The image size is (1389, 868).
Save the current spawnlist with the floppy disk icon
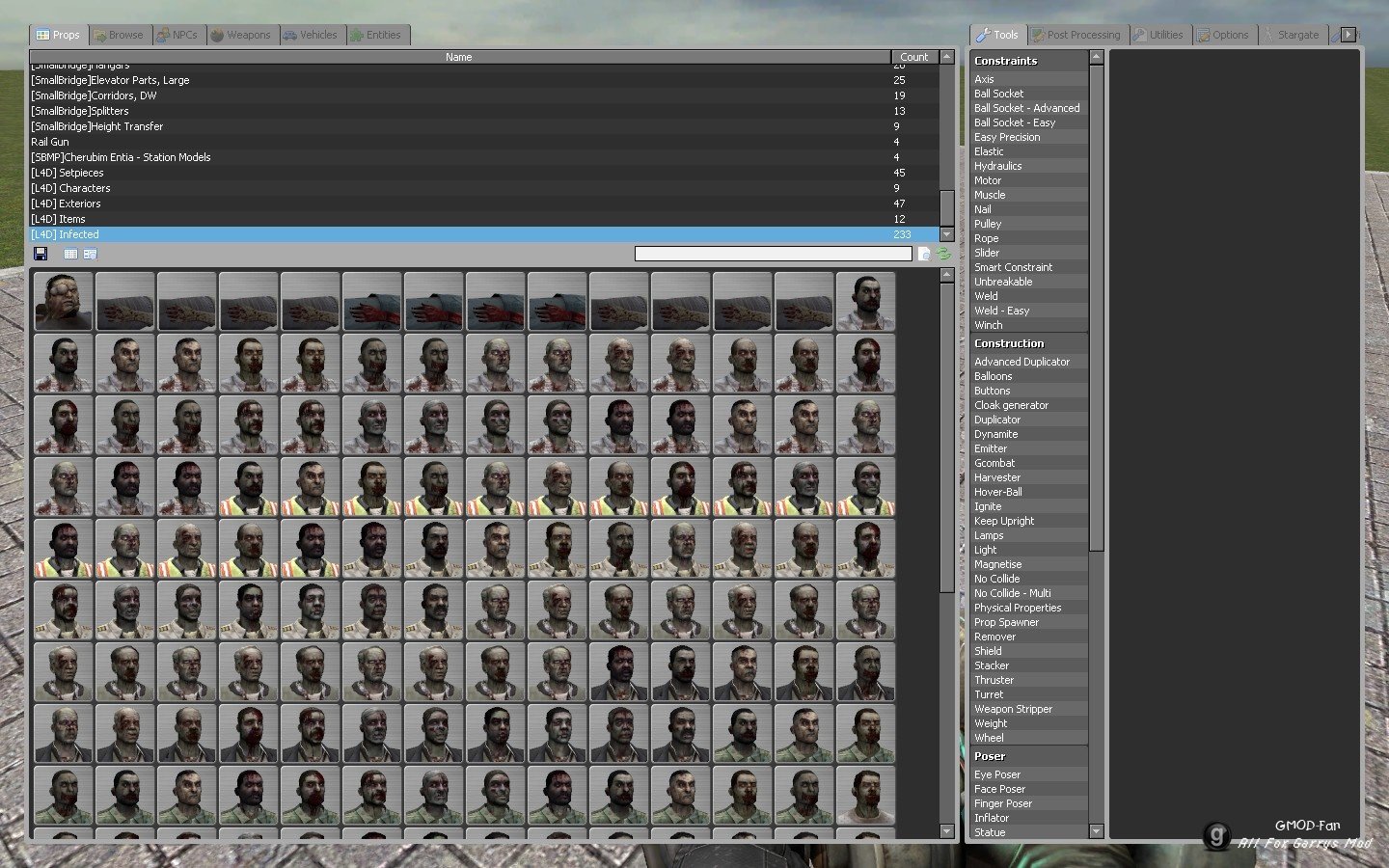point(41,254)
